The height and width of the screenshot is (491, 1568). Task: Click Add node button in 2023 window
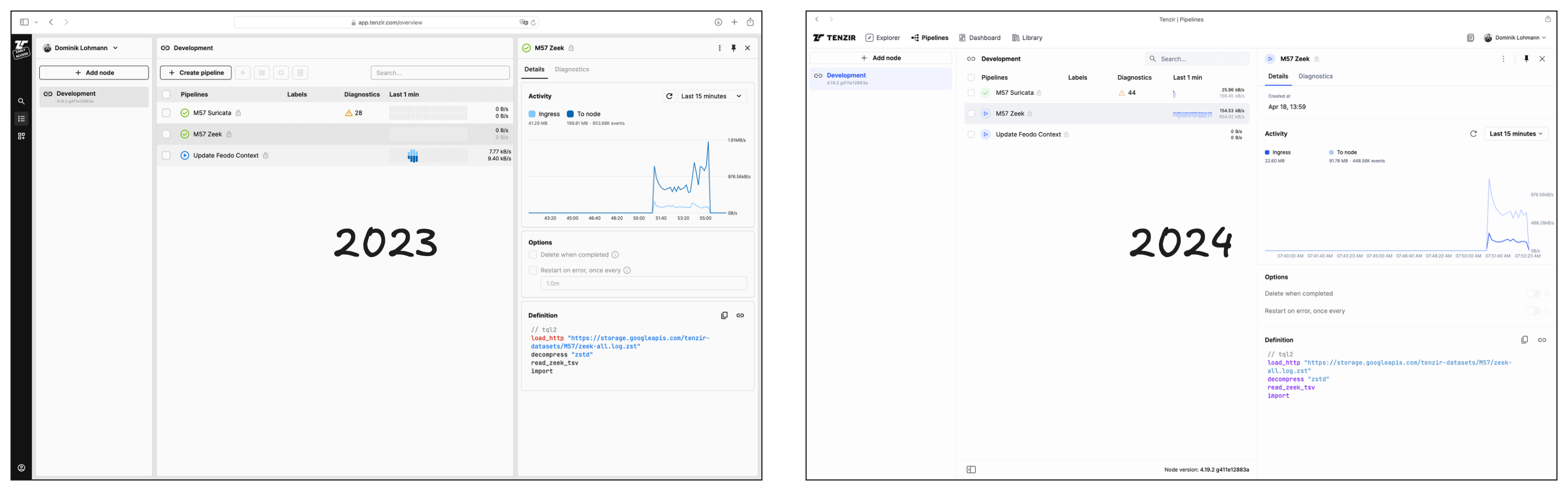pos(94,73)
